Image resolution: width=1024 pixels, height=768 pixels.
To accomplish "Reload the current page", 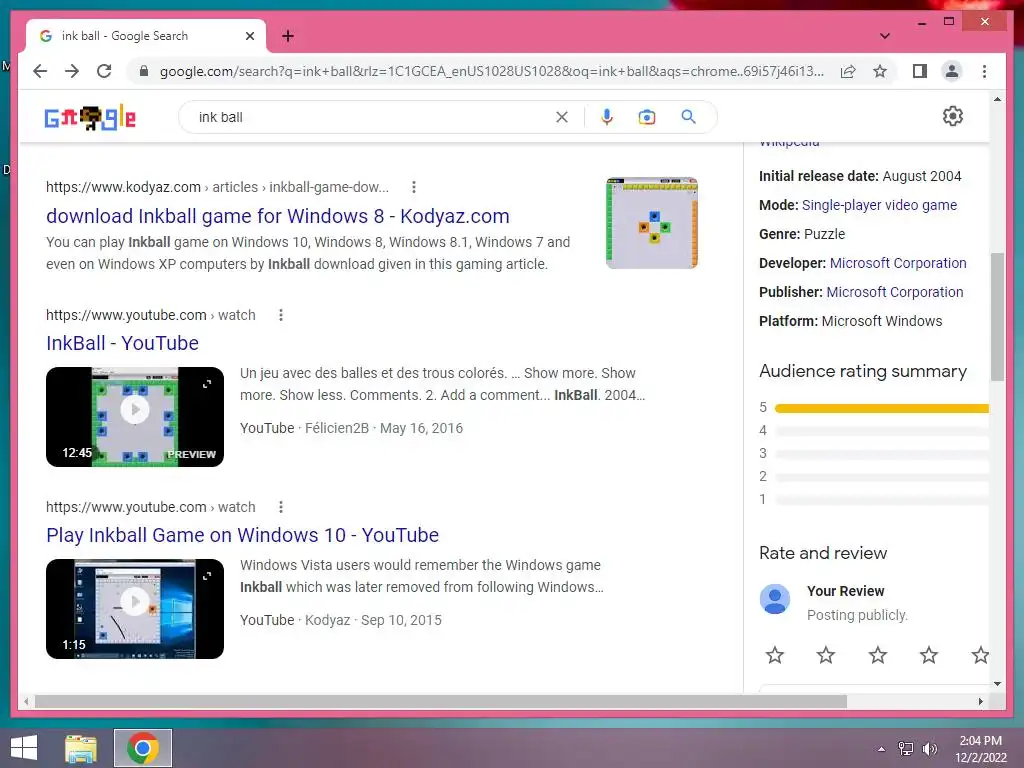I will [104, 71].
